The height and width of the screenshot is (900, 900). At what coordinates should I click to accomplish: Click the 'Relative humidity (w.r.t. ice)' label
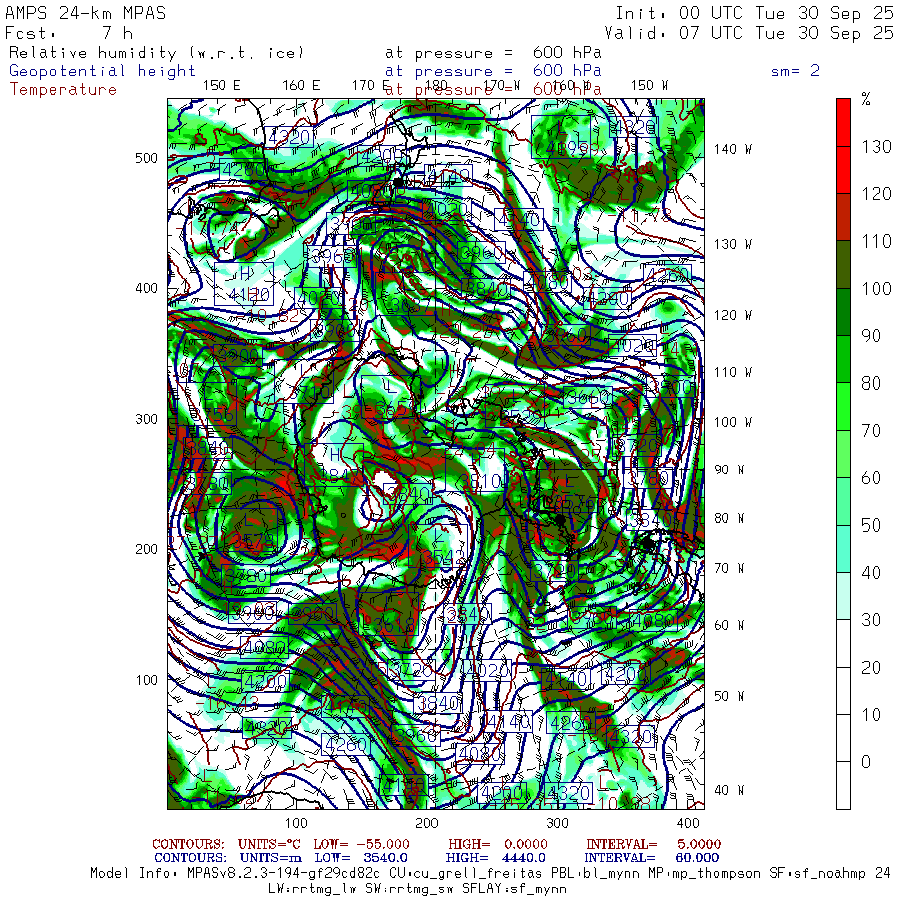click(x=156, y=53)
